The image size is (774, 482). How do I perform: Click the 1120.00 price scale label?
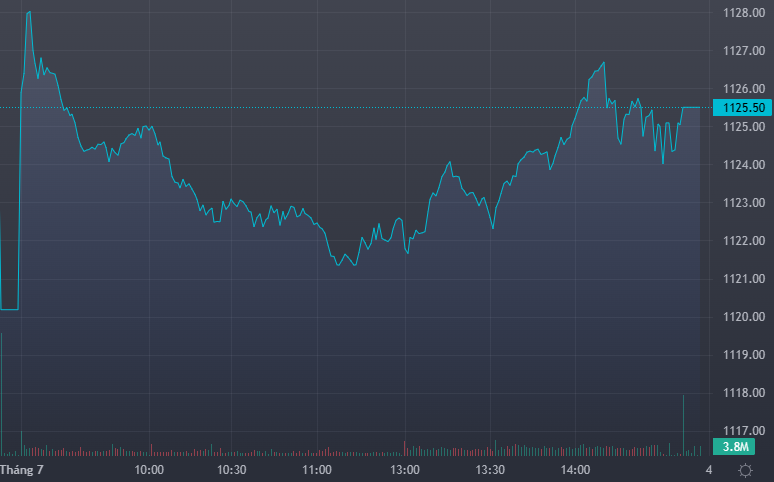pyautogui.click(x=742, y=317)
